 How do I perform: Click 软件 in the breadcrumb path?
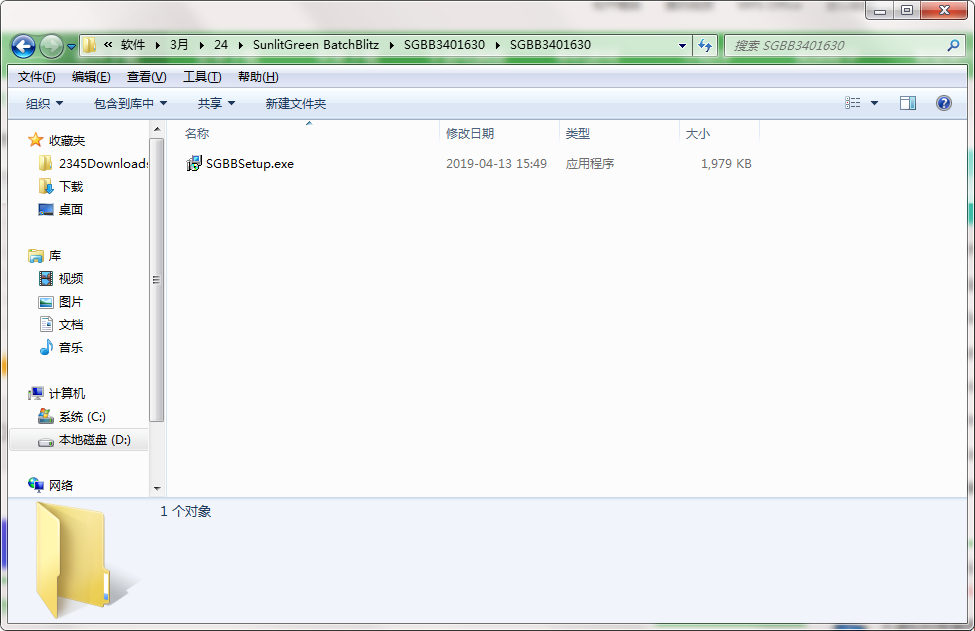click(x=132, y=45)
